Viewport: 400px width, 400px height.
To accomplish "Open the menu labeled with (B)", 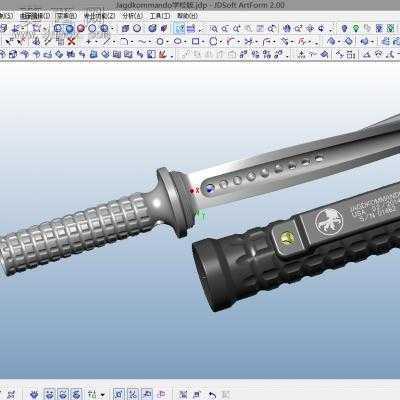I will 66,16.
